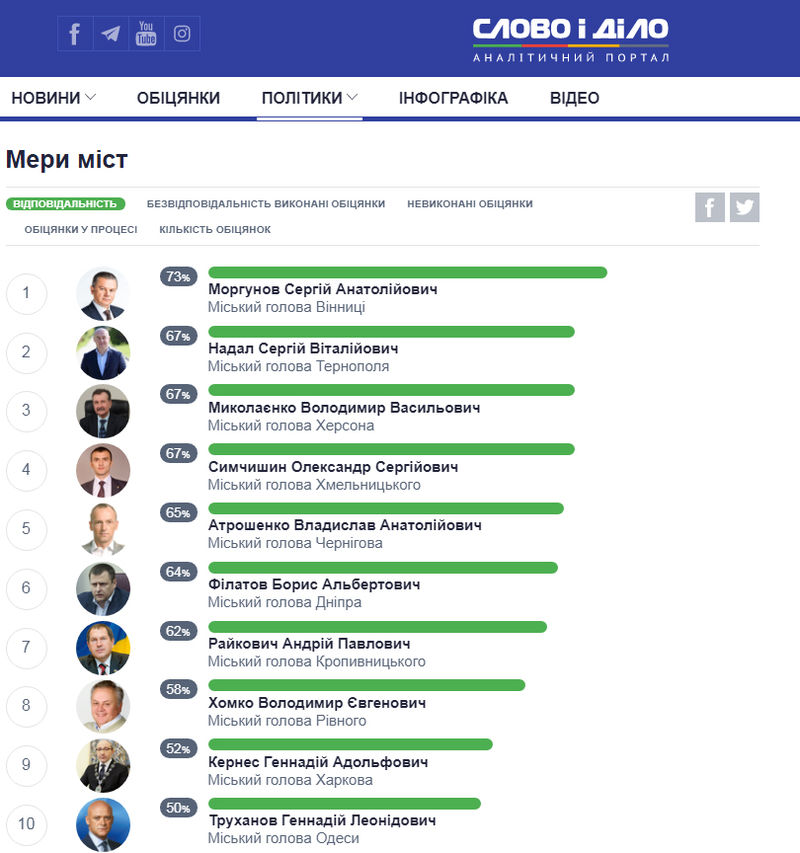
Task: Select the Відповідальність filter
Action: click(65, 204)
